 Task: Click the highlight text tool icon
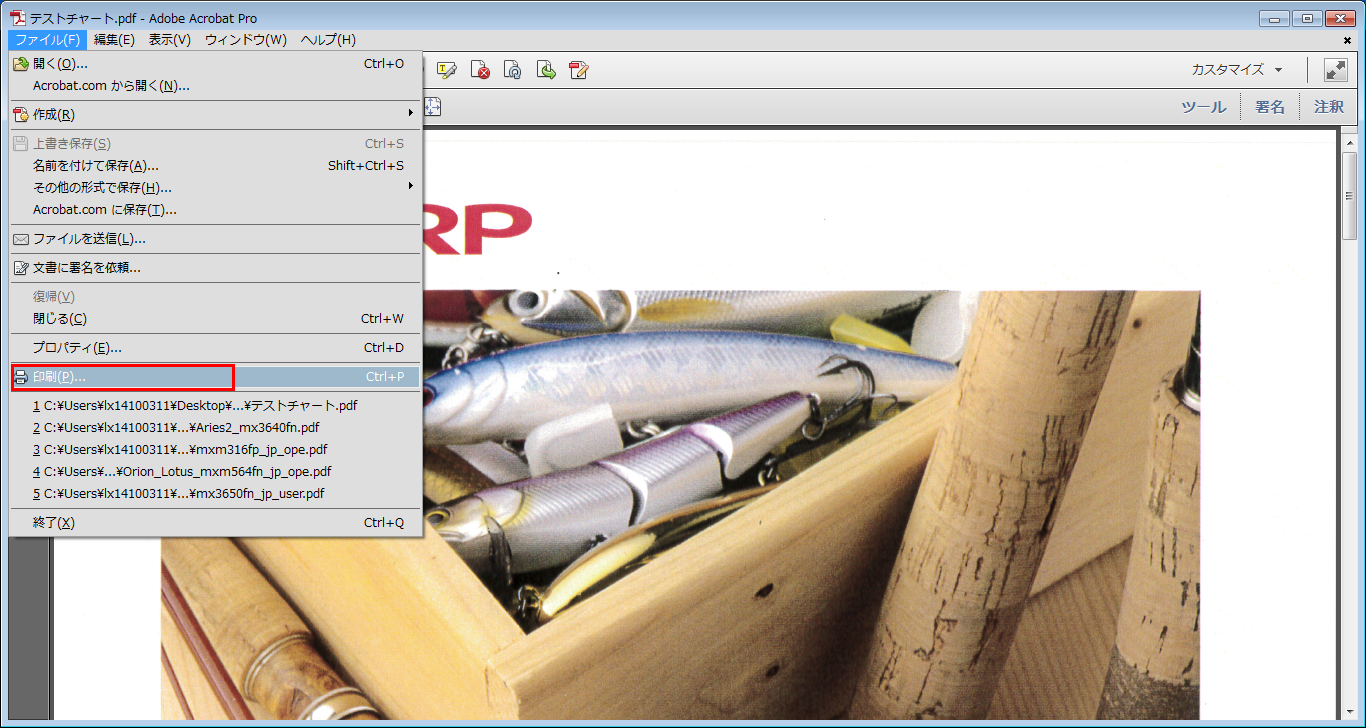coord(446,70)
